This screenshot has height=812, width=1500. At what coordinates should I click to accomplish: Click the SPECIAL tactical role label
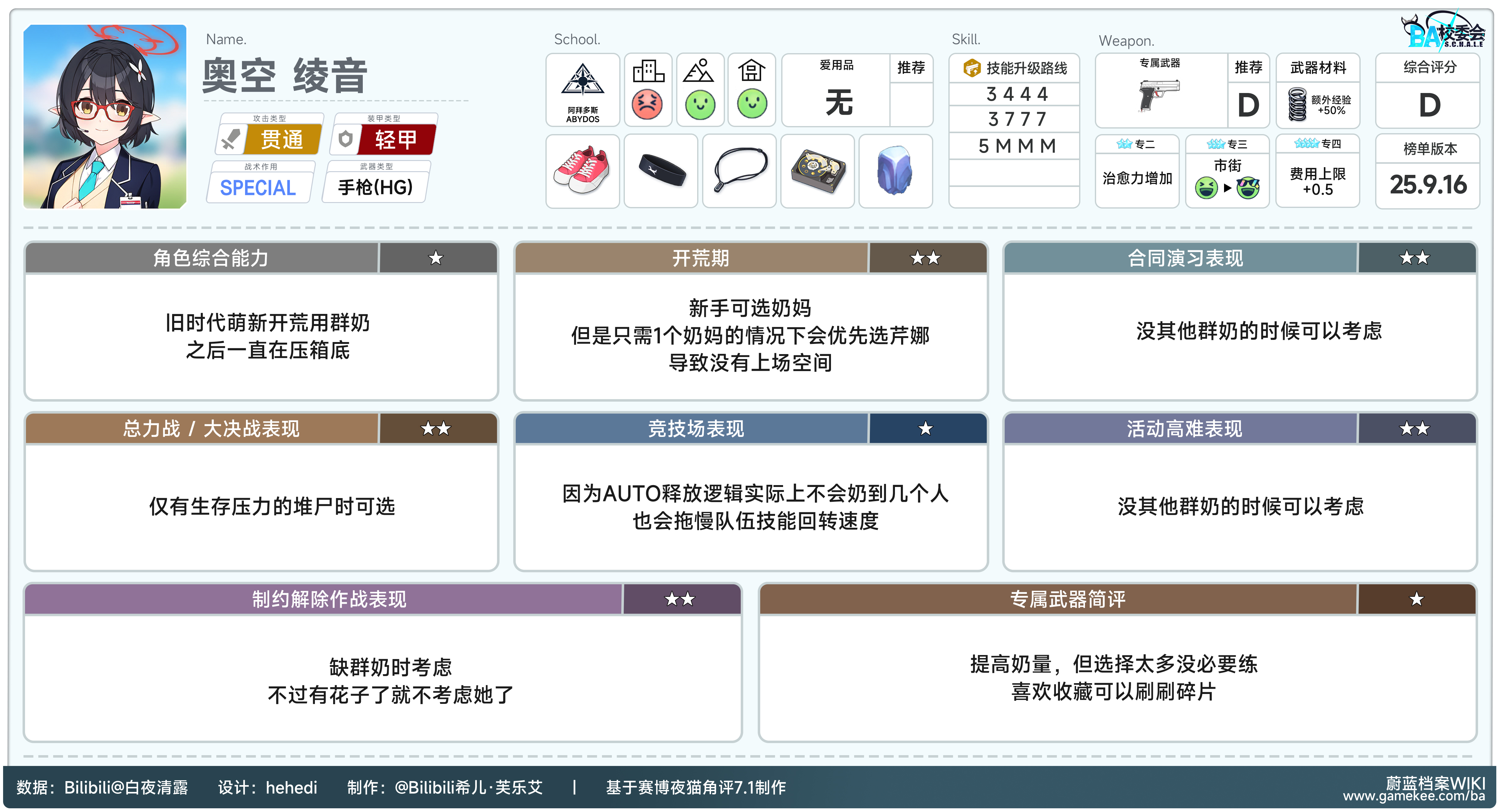(258, 188)
